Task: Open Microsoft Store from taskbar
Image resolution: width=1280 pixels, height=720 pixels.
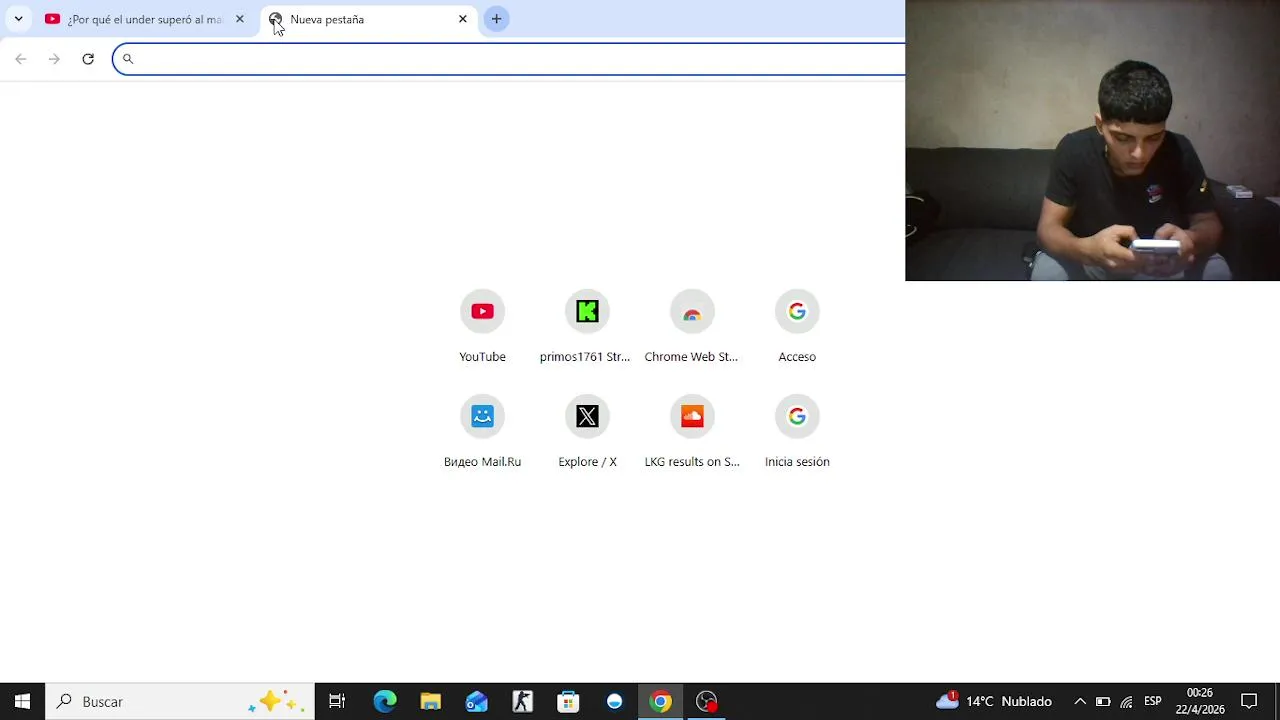Action: [x=569, y=701]
